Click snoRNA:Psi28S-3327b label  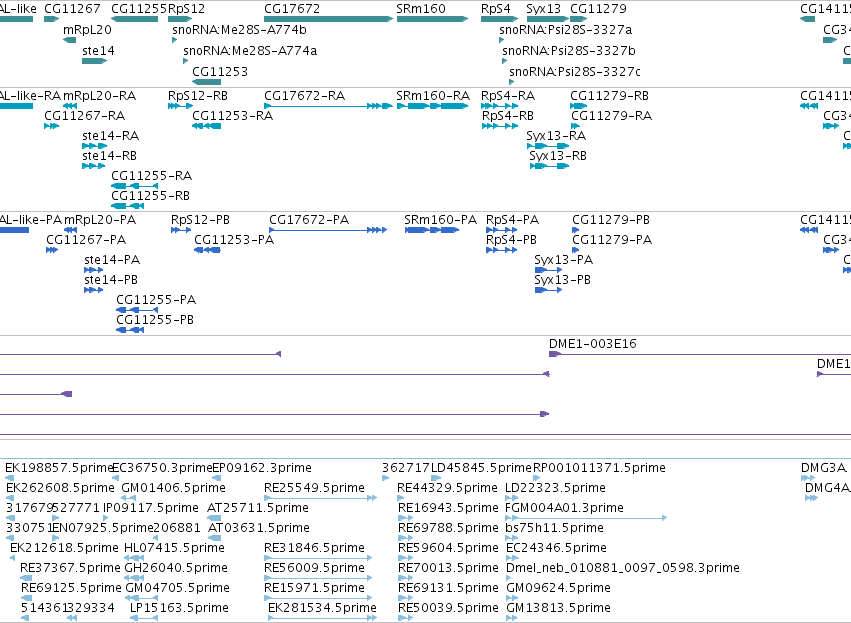pos(569,51)
